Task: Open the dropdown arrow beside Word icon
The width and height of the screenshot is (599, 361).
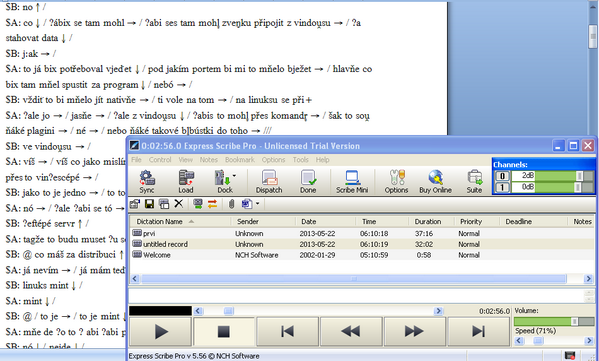Action: [x=257, y=204]
